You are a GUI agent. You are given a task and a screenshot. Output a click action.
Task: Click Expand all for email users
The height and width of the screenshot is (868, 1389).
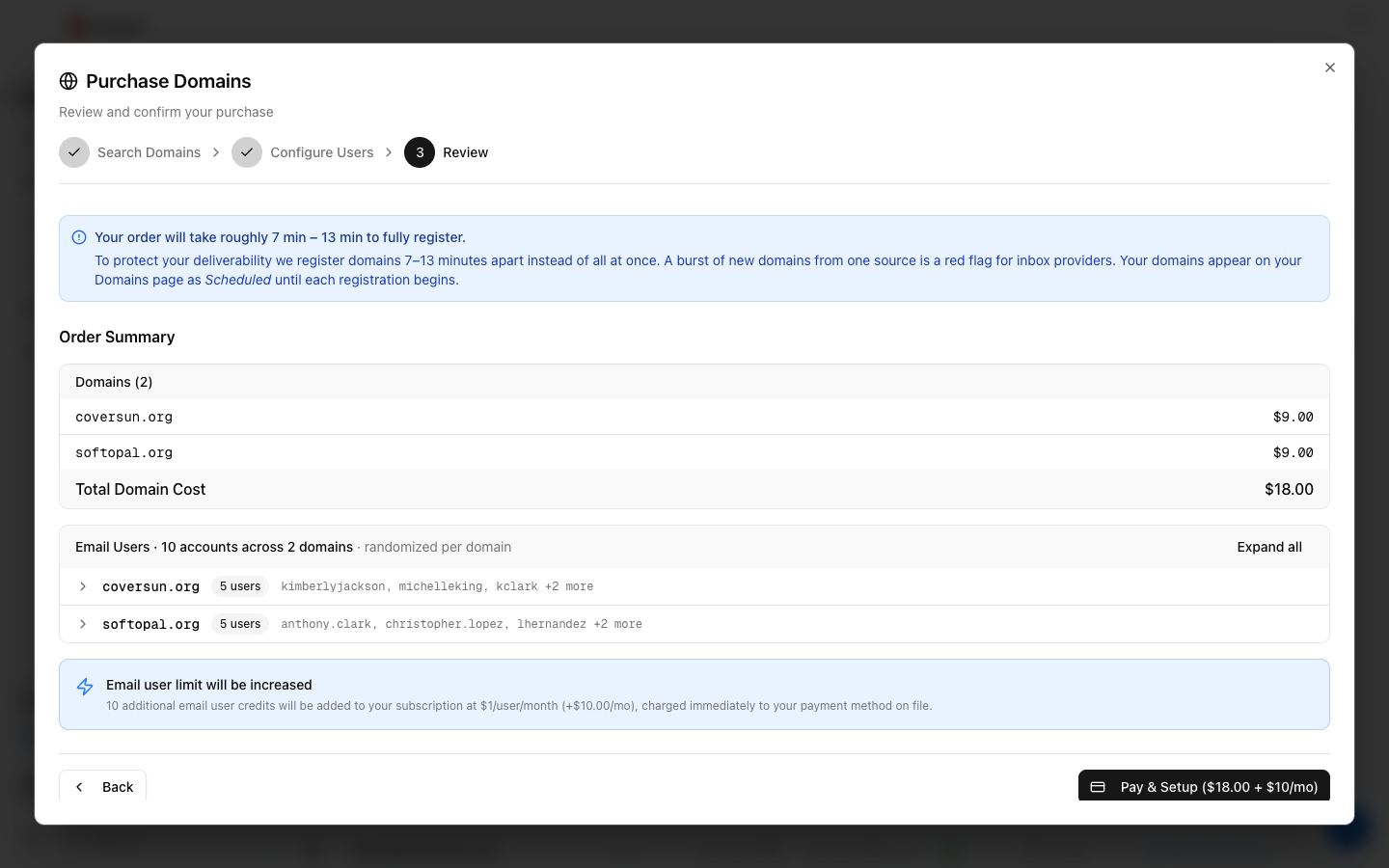[1269, 547]
